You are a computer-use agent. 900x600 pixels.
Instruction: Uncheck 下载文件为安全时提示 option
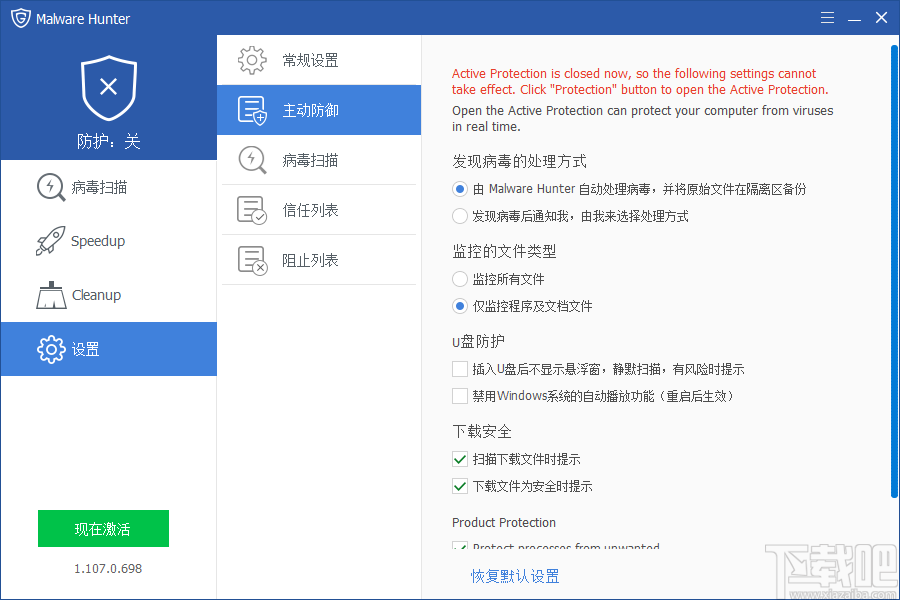(x=459, y=486)
